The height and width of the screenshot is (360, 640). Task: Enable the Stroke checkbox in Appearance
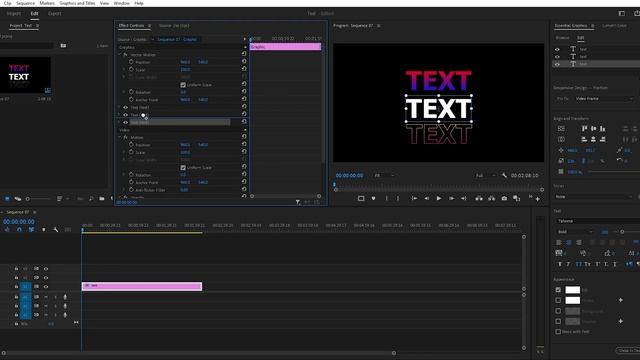pyautogui.click(x=558, y=300)
